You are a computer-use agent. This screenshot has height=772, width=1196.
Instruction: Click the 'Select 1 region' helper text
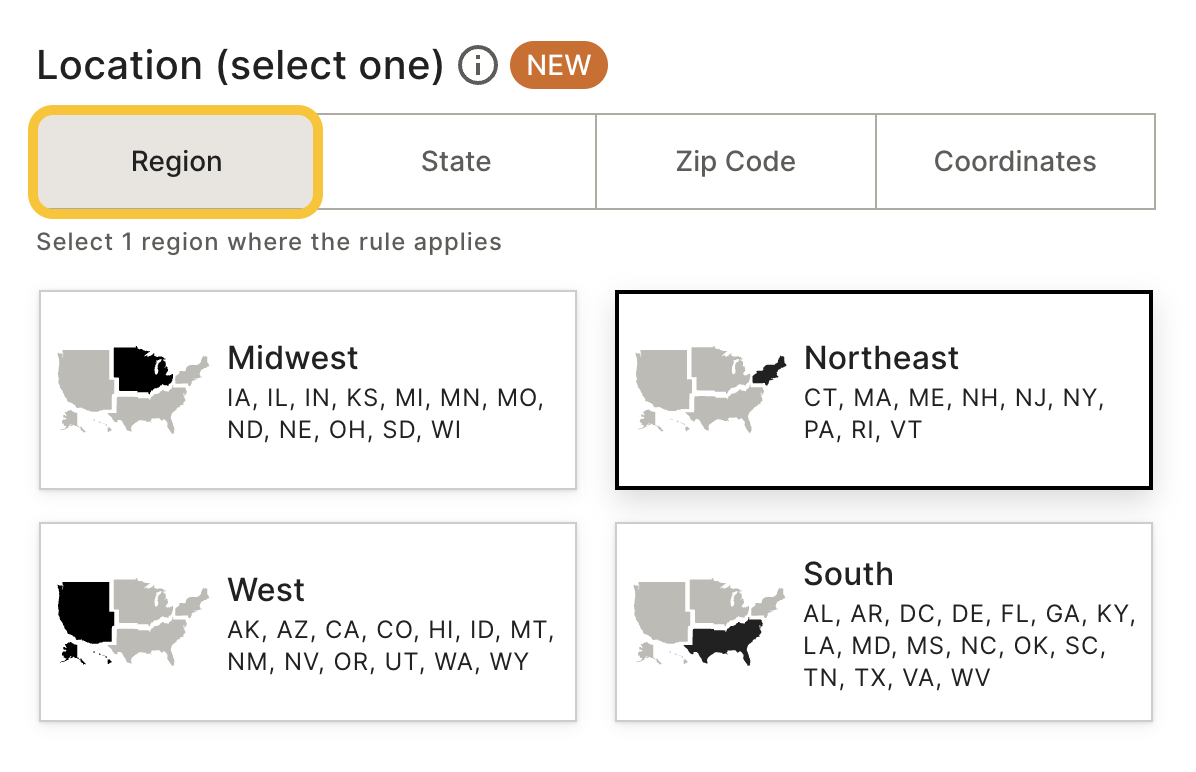click(269, 242)
